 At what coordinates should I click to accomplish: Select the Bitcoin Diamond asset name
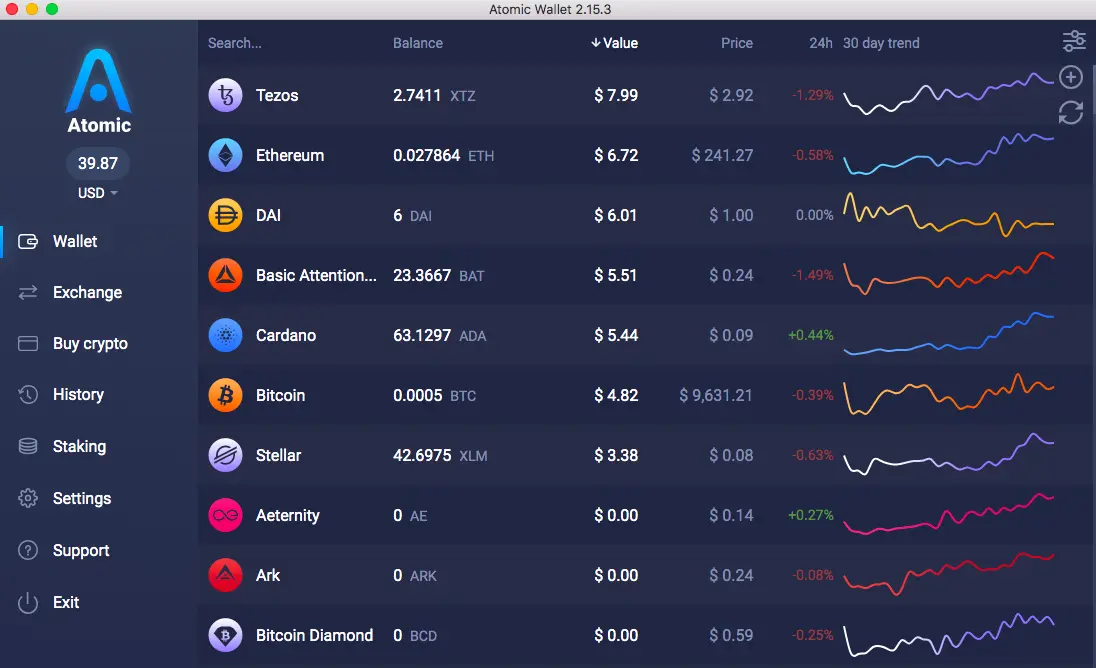[314, 636]
